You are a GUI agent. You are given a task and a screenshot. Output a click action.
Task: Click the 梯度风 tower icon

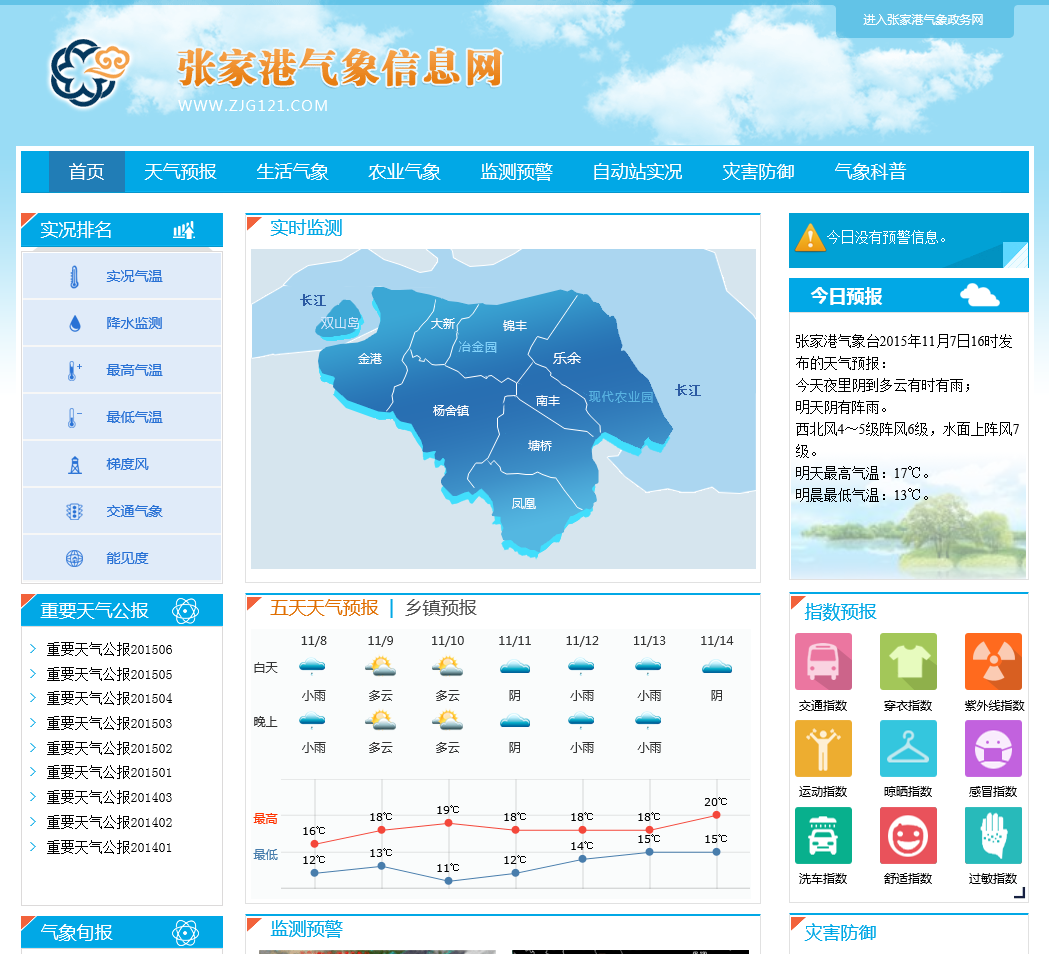[75, 464]
